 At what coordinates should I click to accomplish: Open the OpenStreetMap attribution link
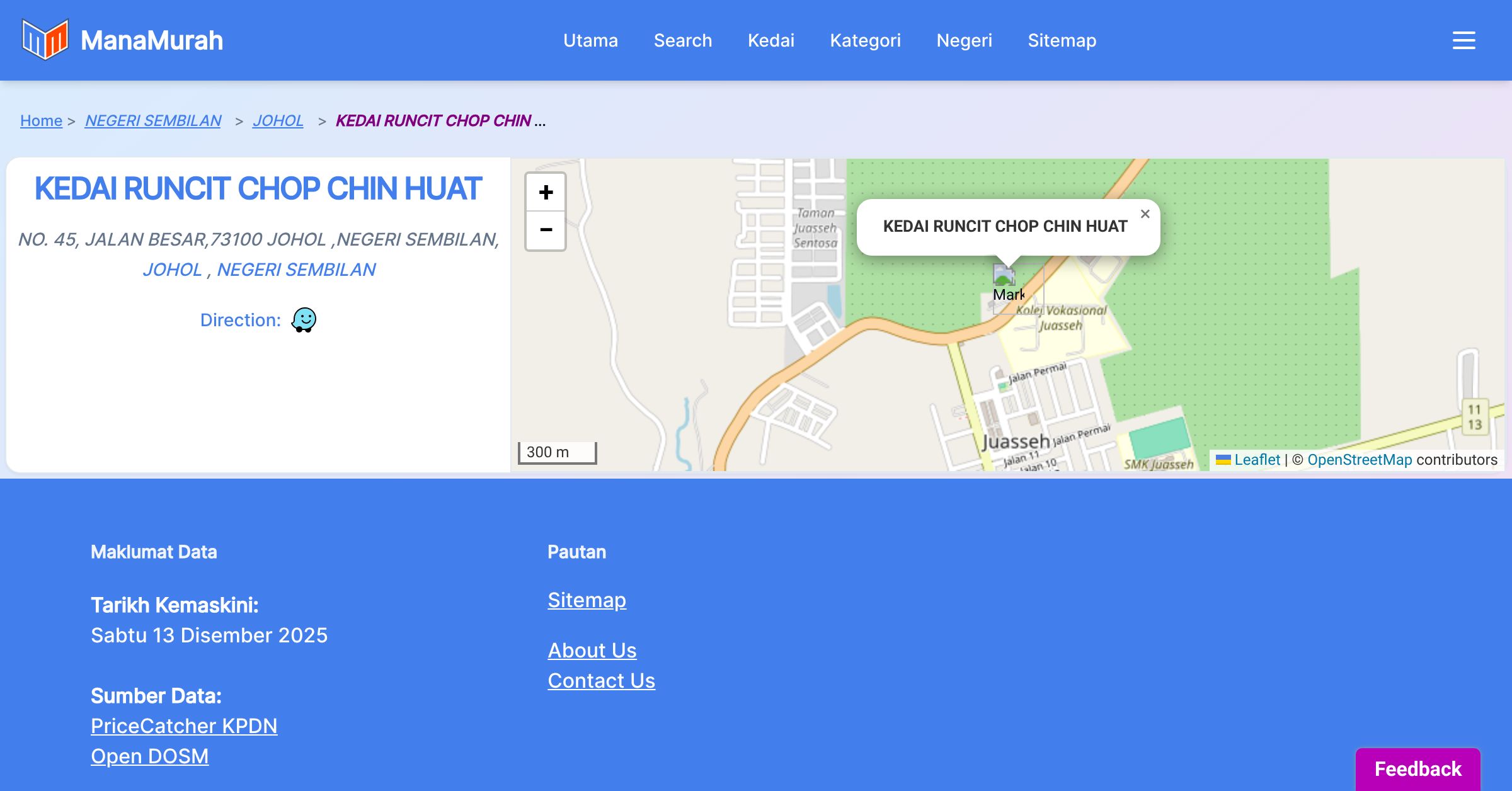pyautogui.click(x=1360, y=460)
